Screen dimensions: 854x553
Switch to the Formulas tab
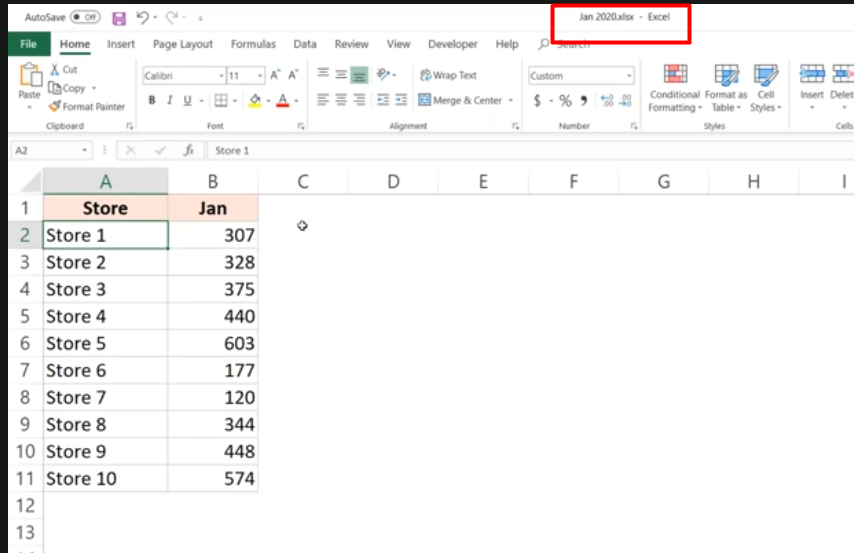[253, 44]
